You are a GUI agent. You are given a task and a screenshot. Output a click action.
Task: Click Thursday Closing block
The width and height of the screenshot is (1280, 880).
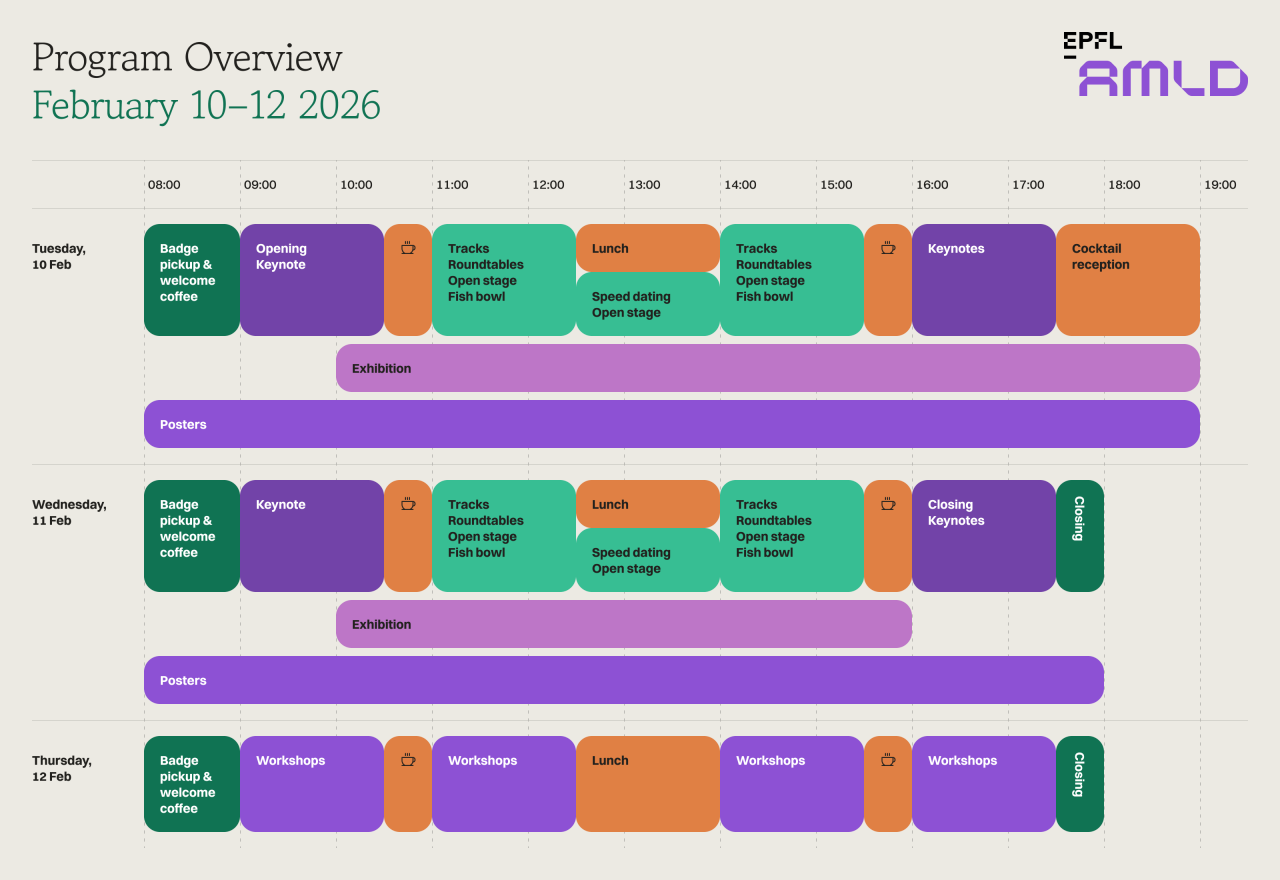[x=1080, y=784]
